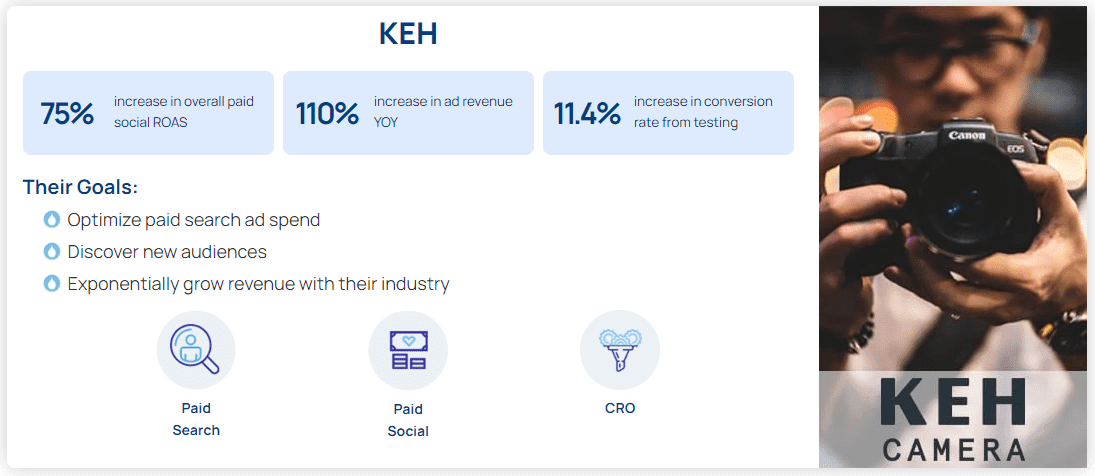Select the 11.4% conversion rate card
1095x476 pixels.
[x=668, y=113]
